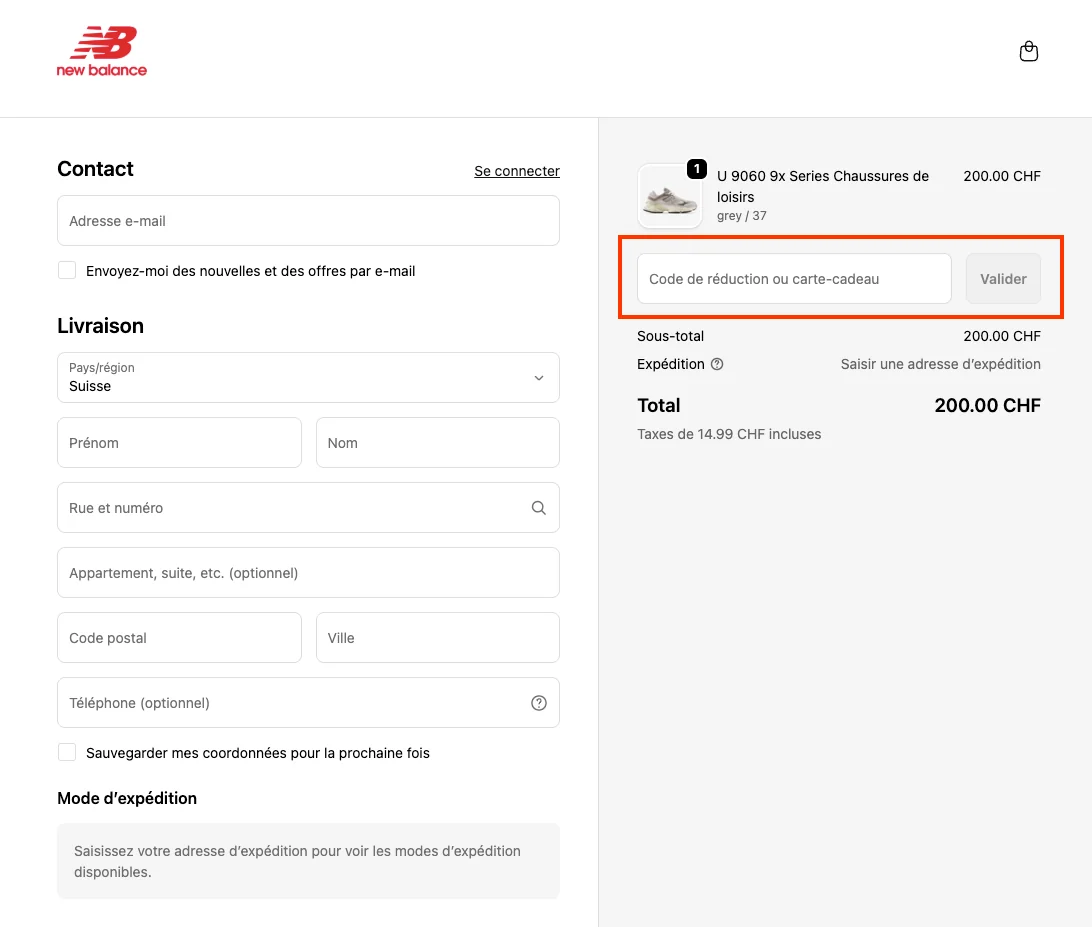
Task: Click the Prénom field
Action: pos(179,442)
